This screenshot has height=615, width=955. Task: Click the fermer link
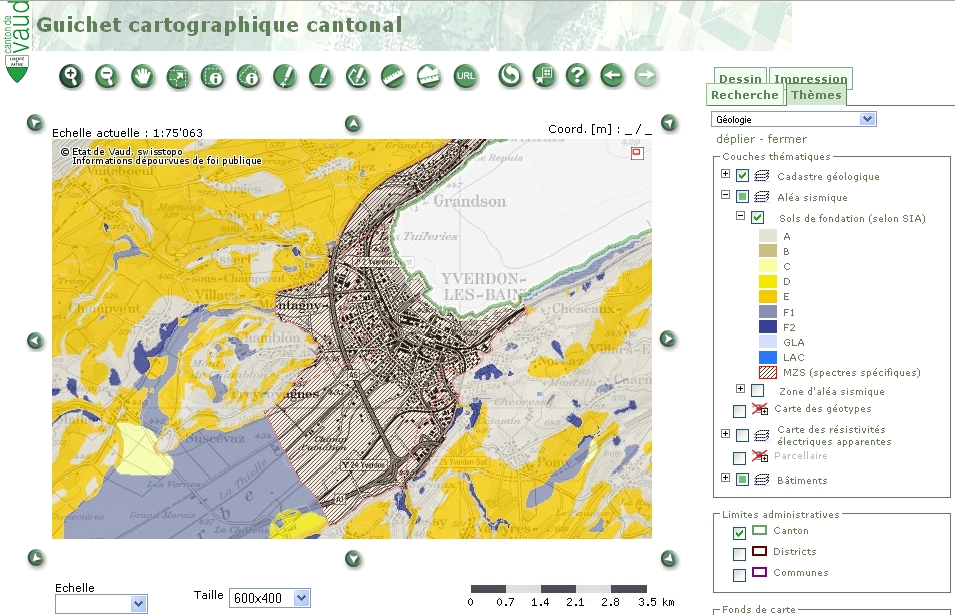(x=787, y=139)
